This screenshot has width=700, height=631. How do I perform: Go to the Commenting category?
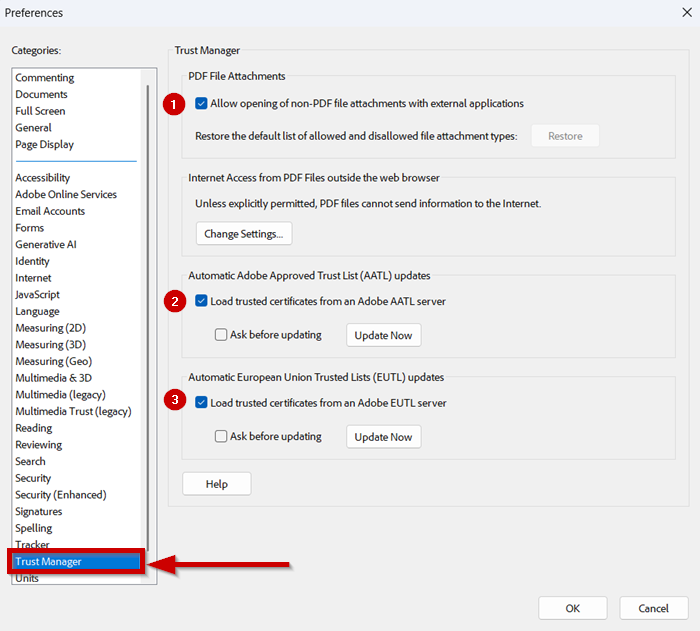44,78
